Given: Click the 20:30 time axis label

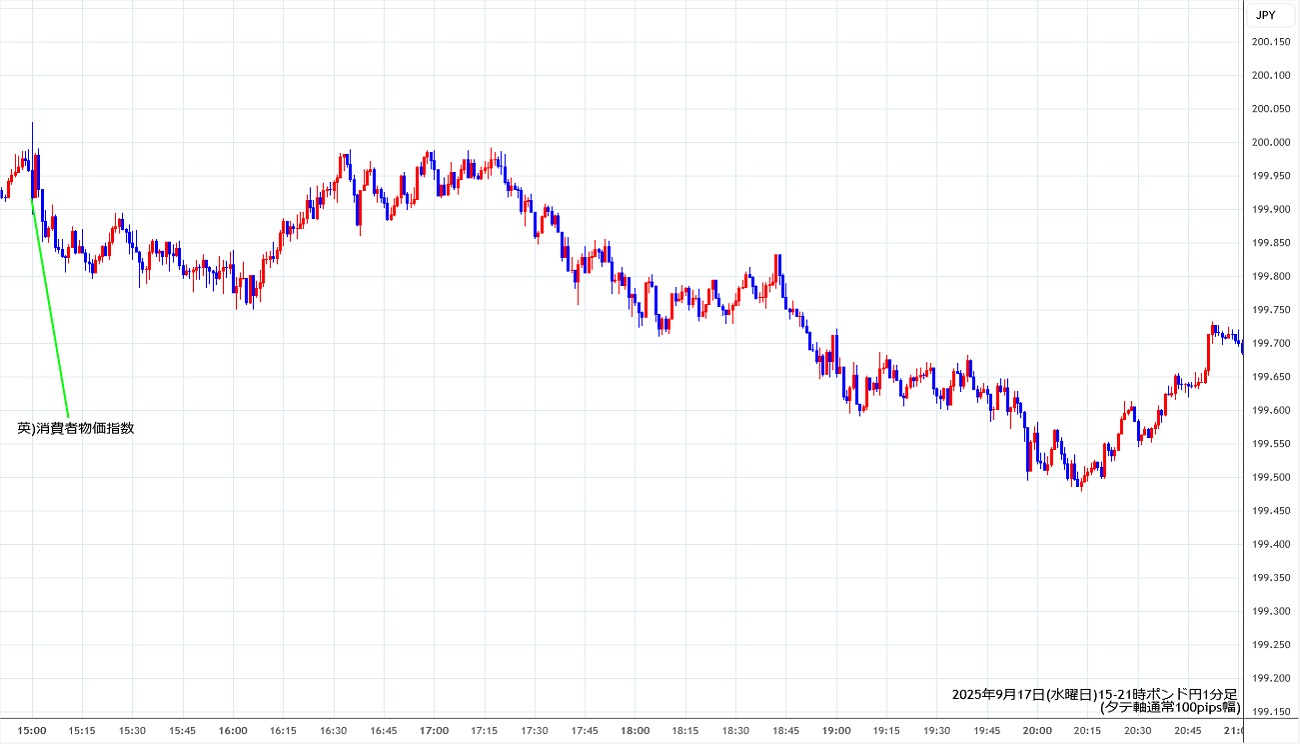Looking at the screenshot, I should (1137, 731).
